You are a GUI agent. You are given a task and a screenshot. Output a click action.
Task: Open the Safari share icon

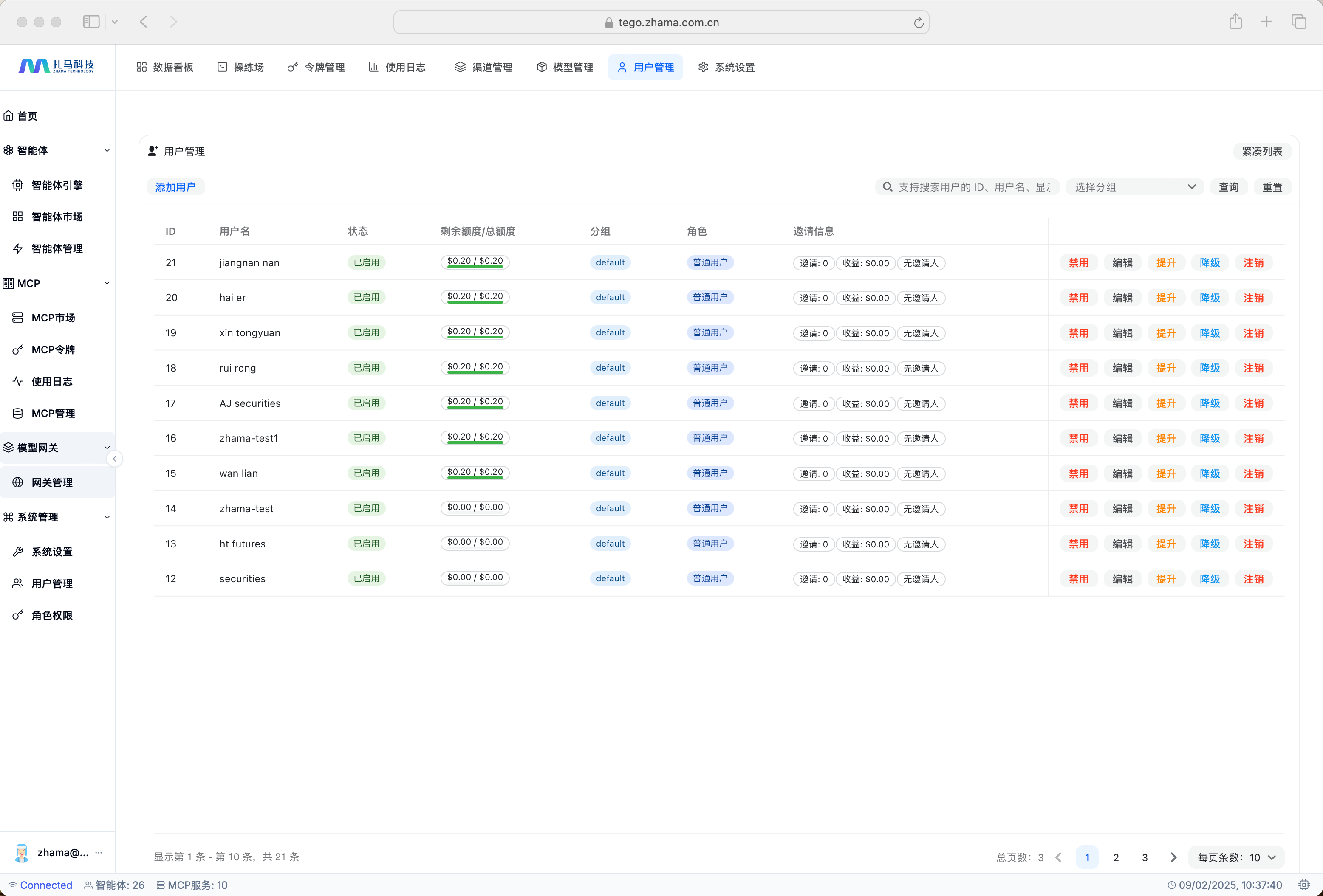1235,22
